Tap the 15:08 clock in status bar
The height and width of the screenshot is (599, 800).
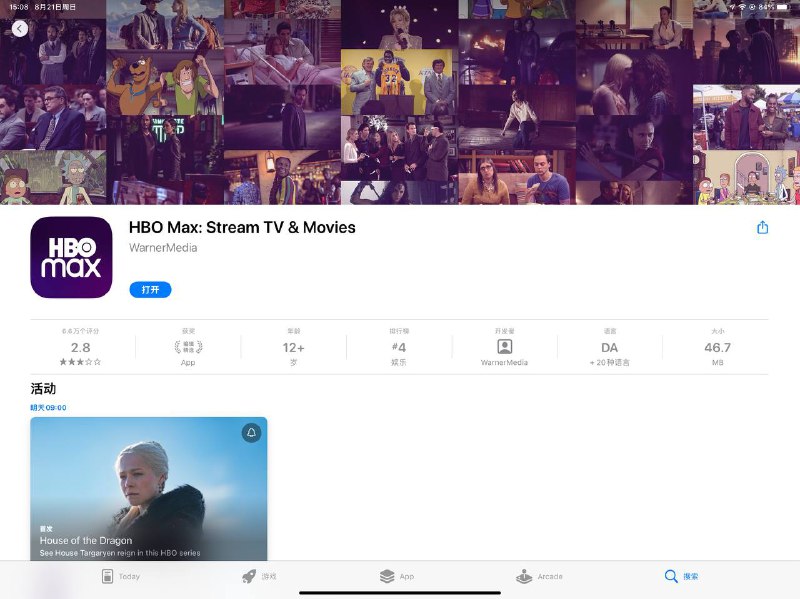click(19, 7)
